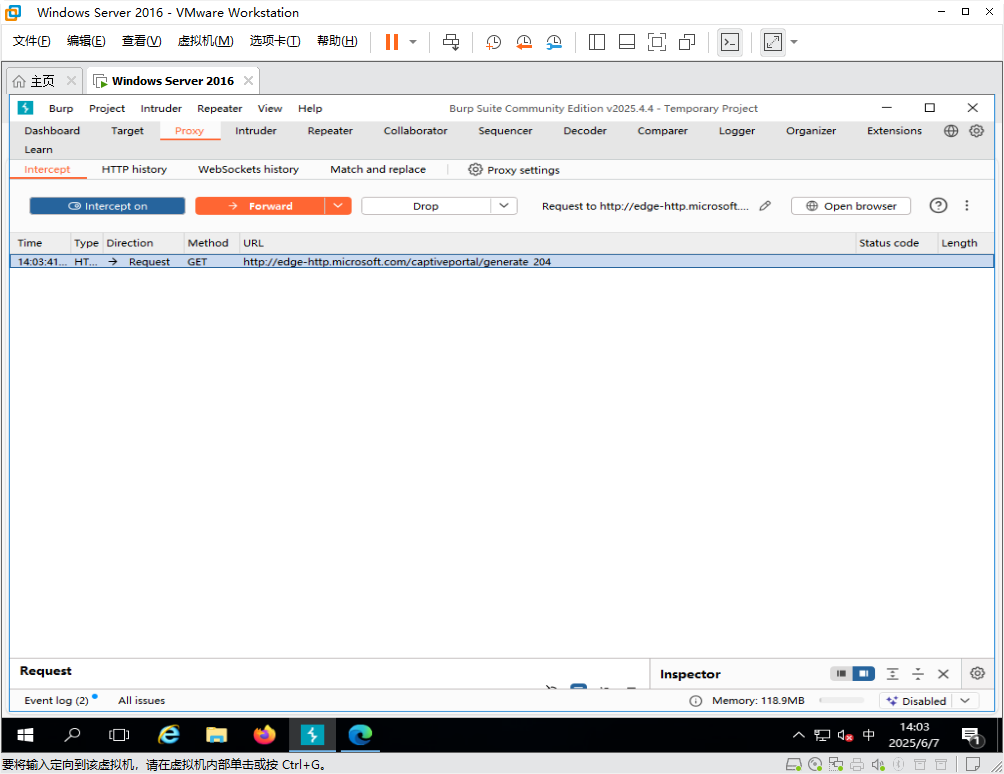
Task: Expand the Drop button options arrow
Action: pos(504,206)
